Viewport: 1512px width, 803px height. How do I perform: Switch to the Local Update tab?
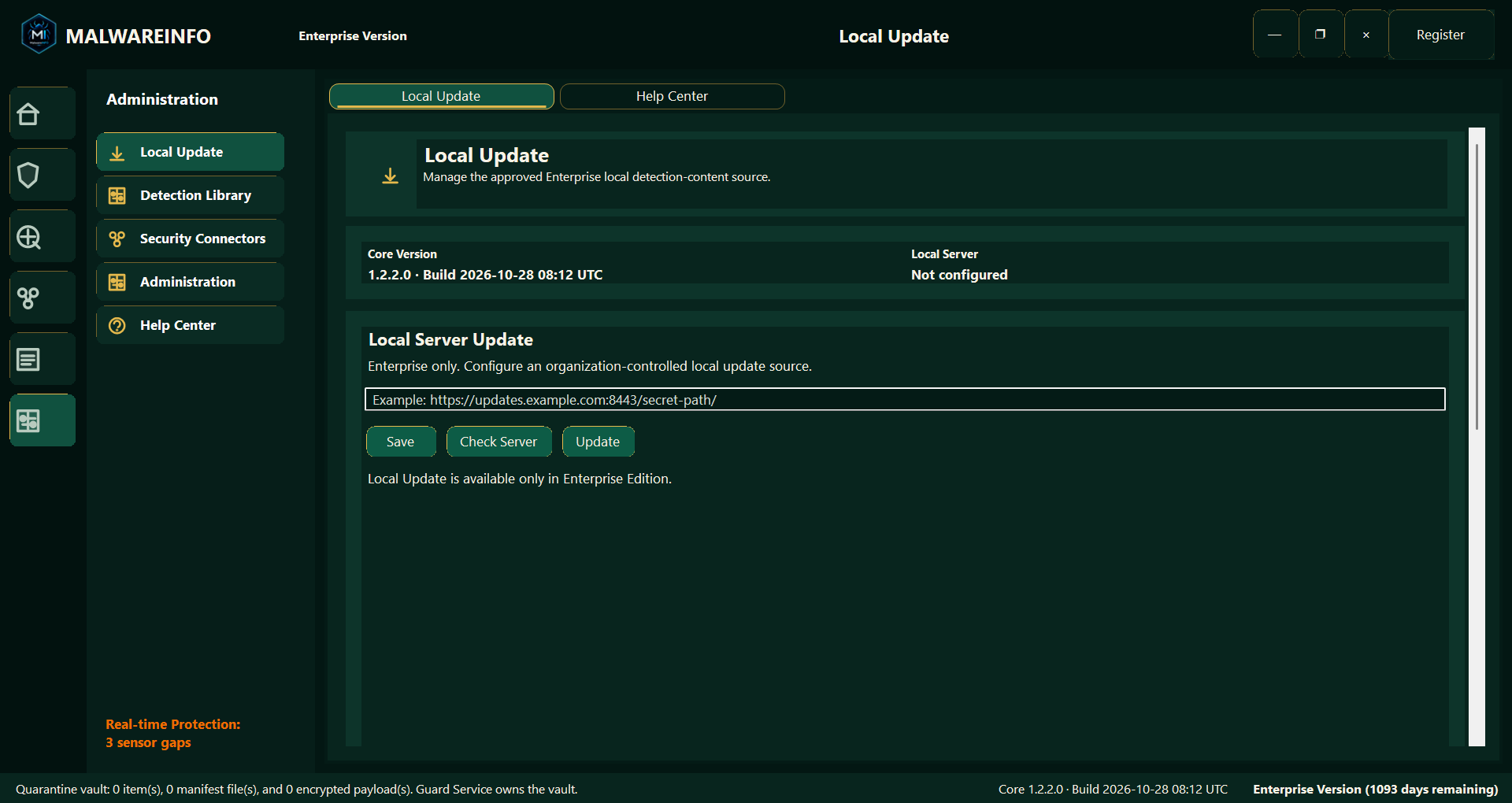click(x=441, y=96)
